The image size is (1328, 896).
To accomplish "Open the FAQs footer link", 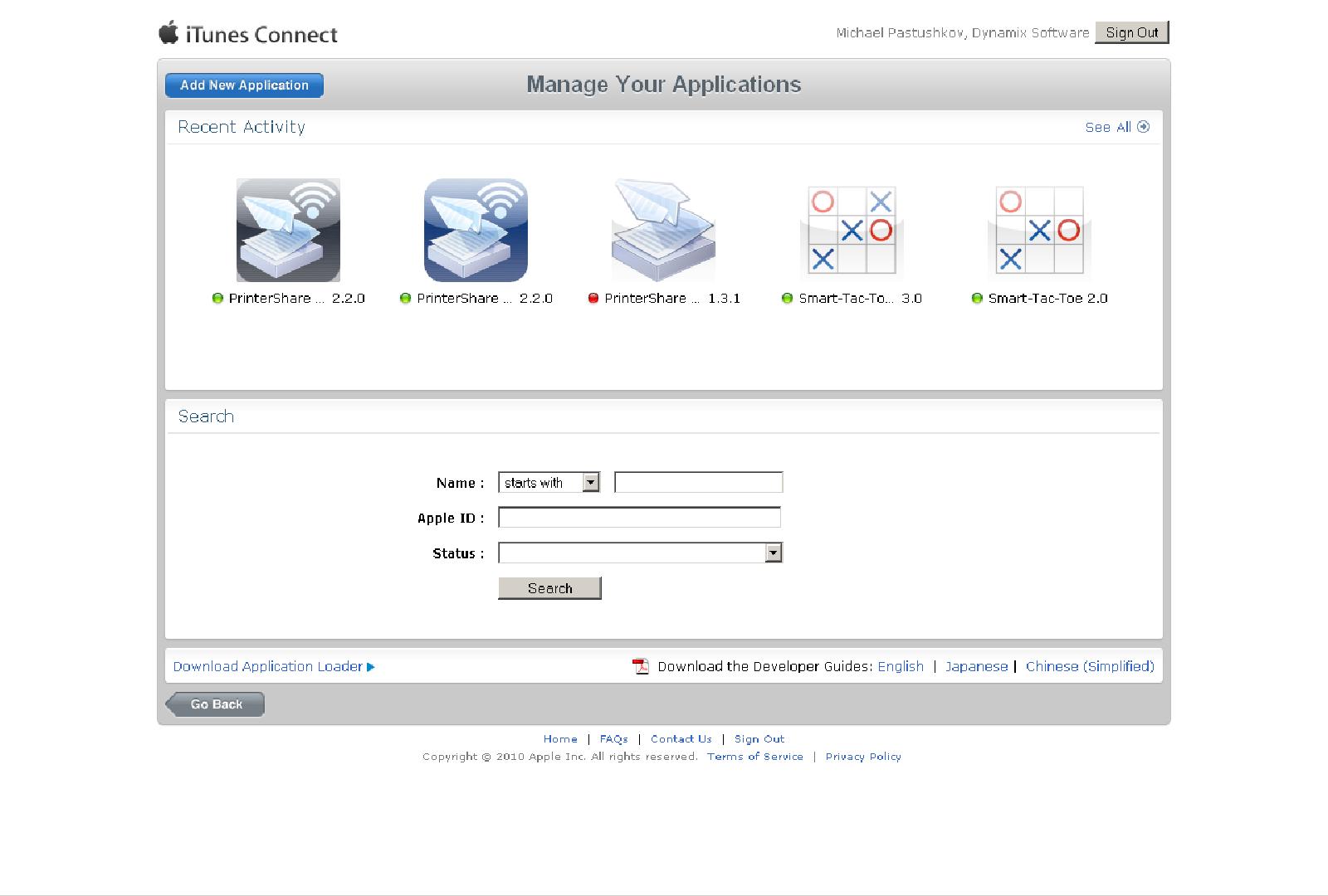I will click(x=614, y=738).
